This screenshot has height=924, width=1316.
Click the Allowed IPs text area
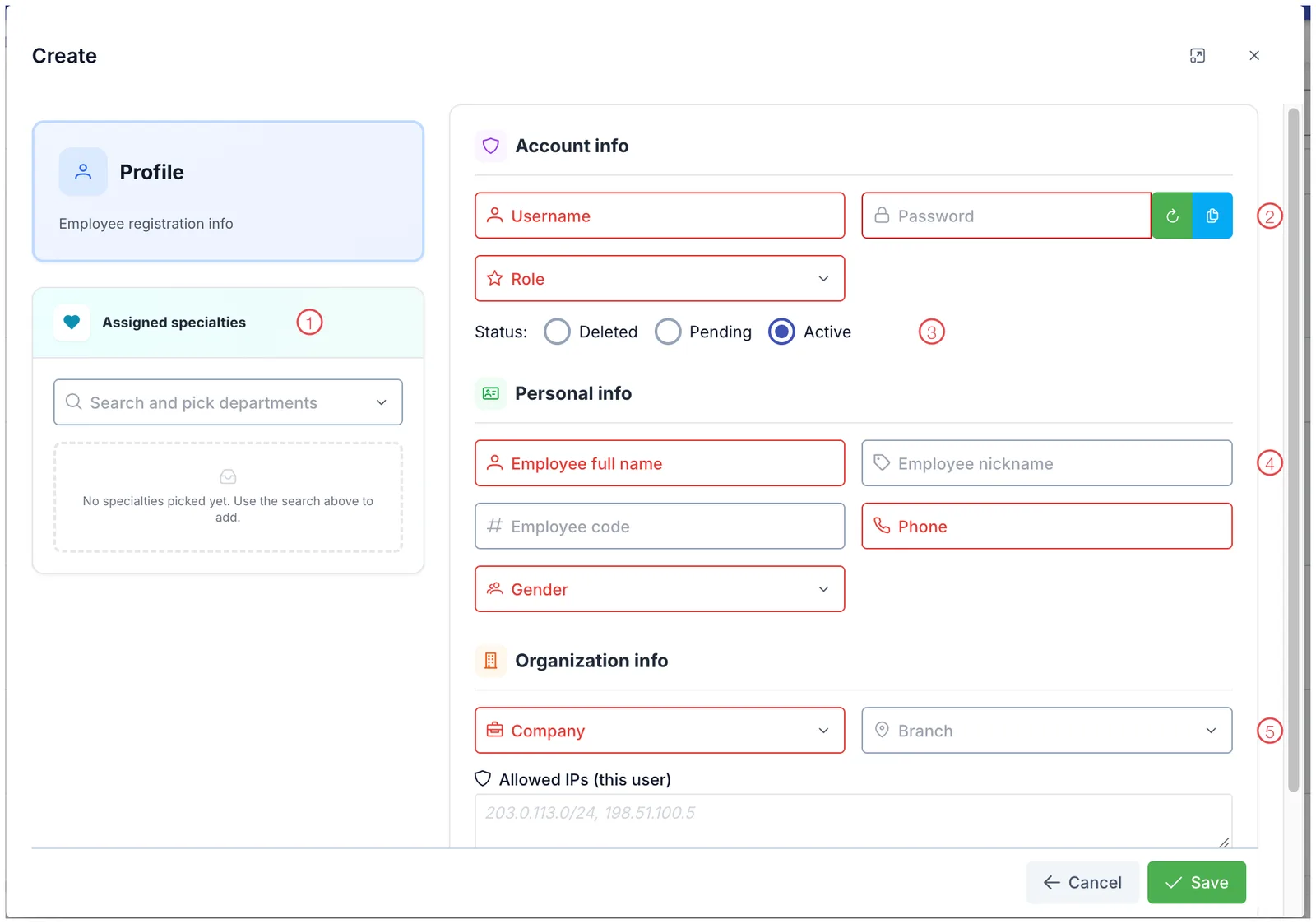(853, 821)
